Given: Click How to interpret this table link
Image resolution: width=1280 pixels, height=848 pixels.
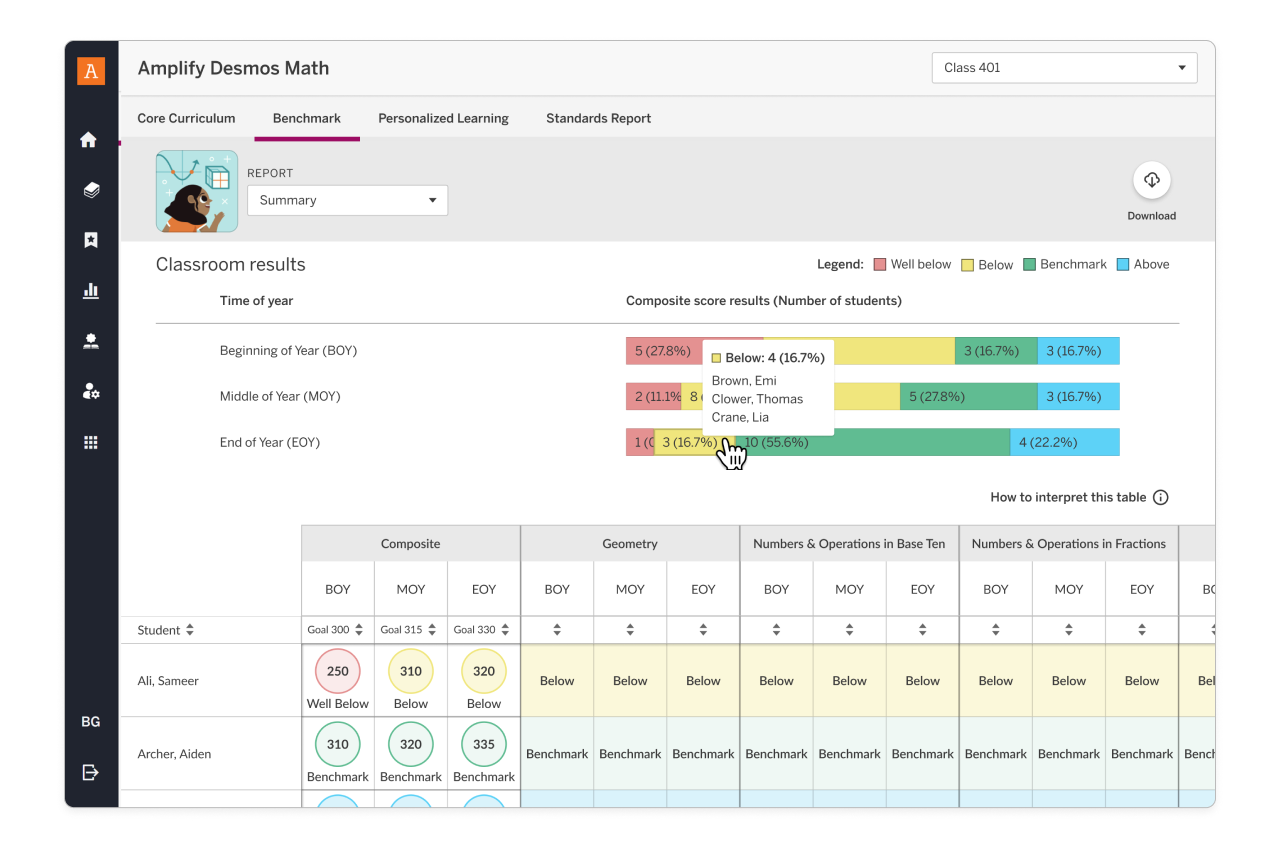Looking at the screenshot, I should [x=1068, y=497].
